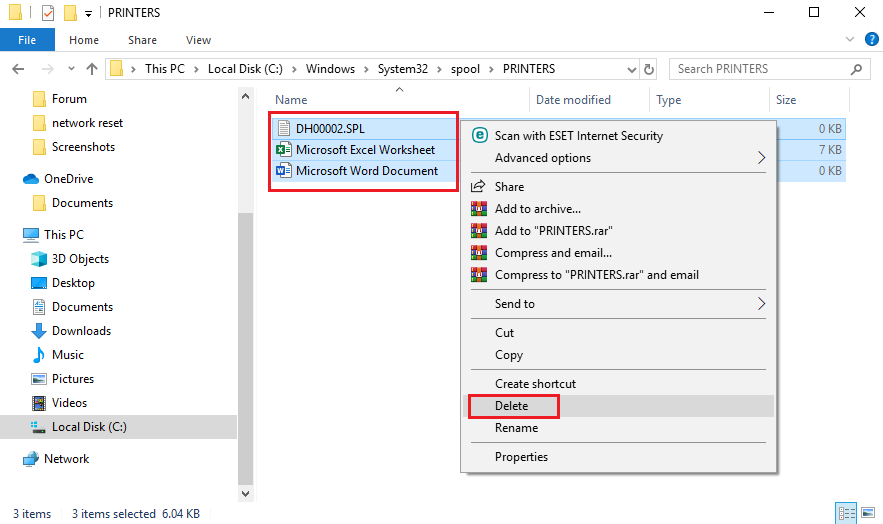
Task: Expand the address bar history dropdown
Action: point(631,69)
